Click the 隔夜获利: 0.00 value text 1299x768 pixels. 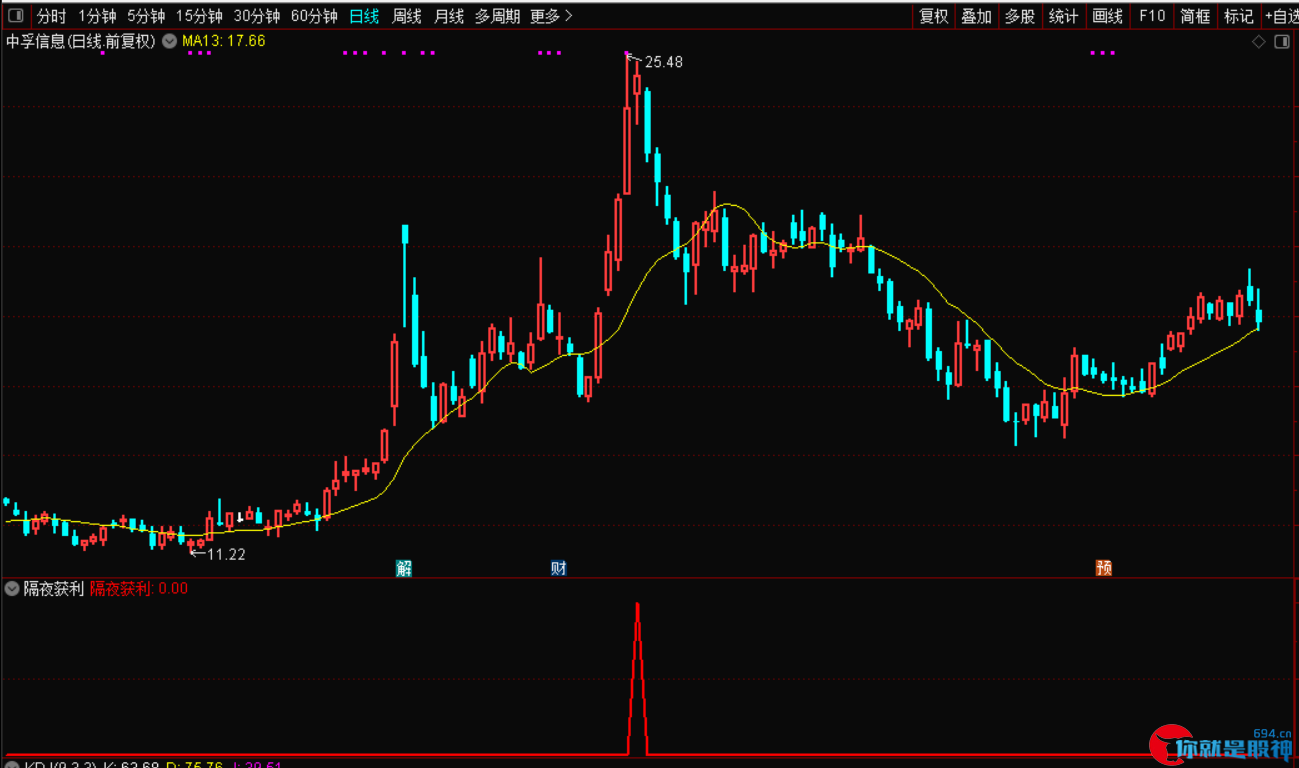click(139, 588)
